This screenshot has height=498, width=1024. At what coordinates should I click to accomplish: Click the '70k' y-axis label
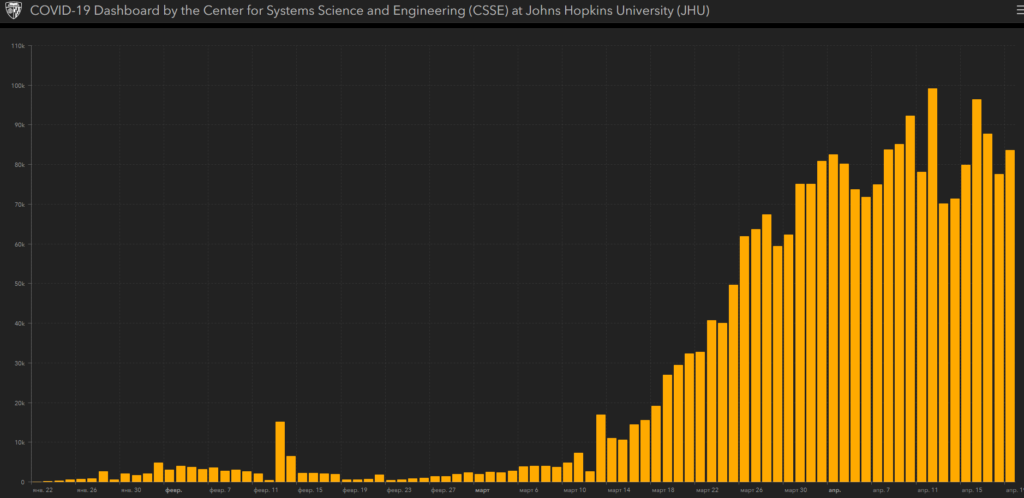click(20, 205)
